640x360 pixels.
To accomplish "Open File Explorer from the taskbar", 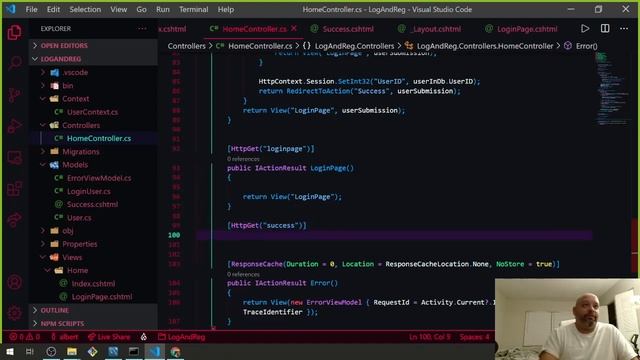I will (72, 351).
